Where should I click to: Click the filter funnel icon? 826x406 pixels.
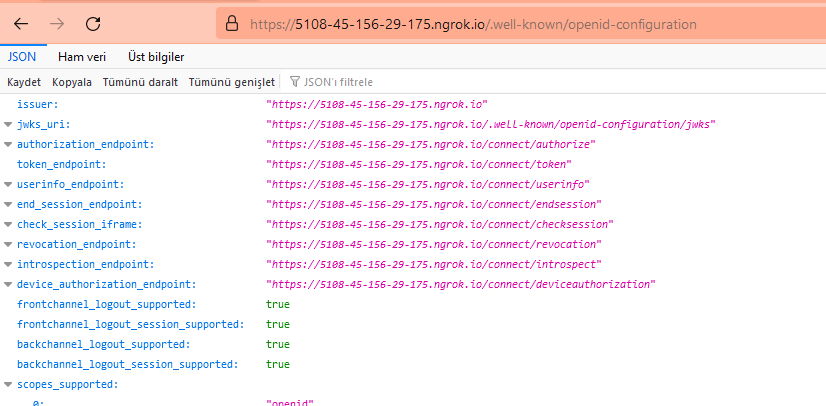coord(295,82)
